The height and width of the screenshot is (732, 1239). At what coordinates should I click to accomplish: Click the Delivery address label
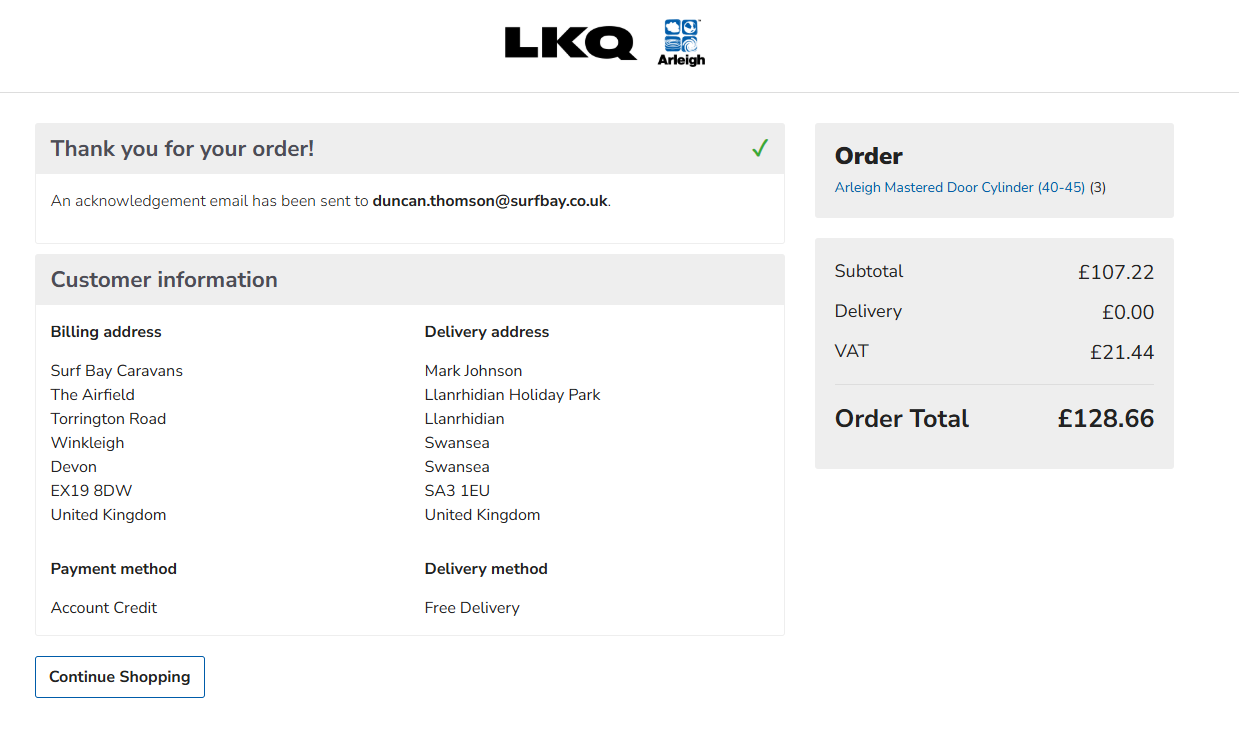[x=487, y=332]
